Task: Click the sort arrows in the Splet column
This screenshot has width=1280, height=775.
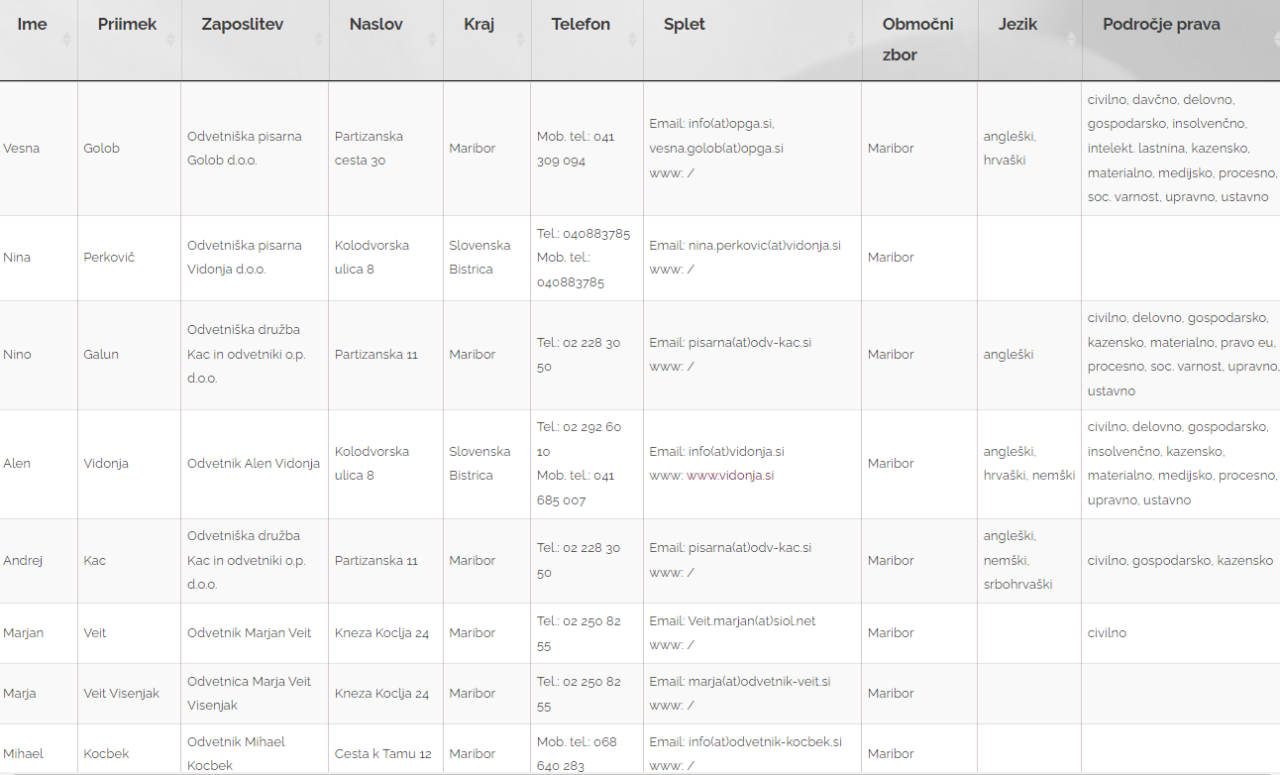Action: coord(851,39)
